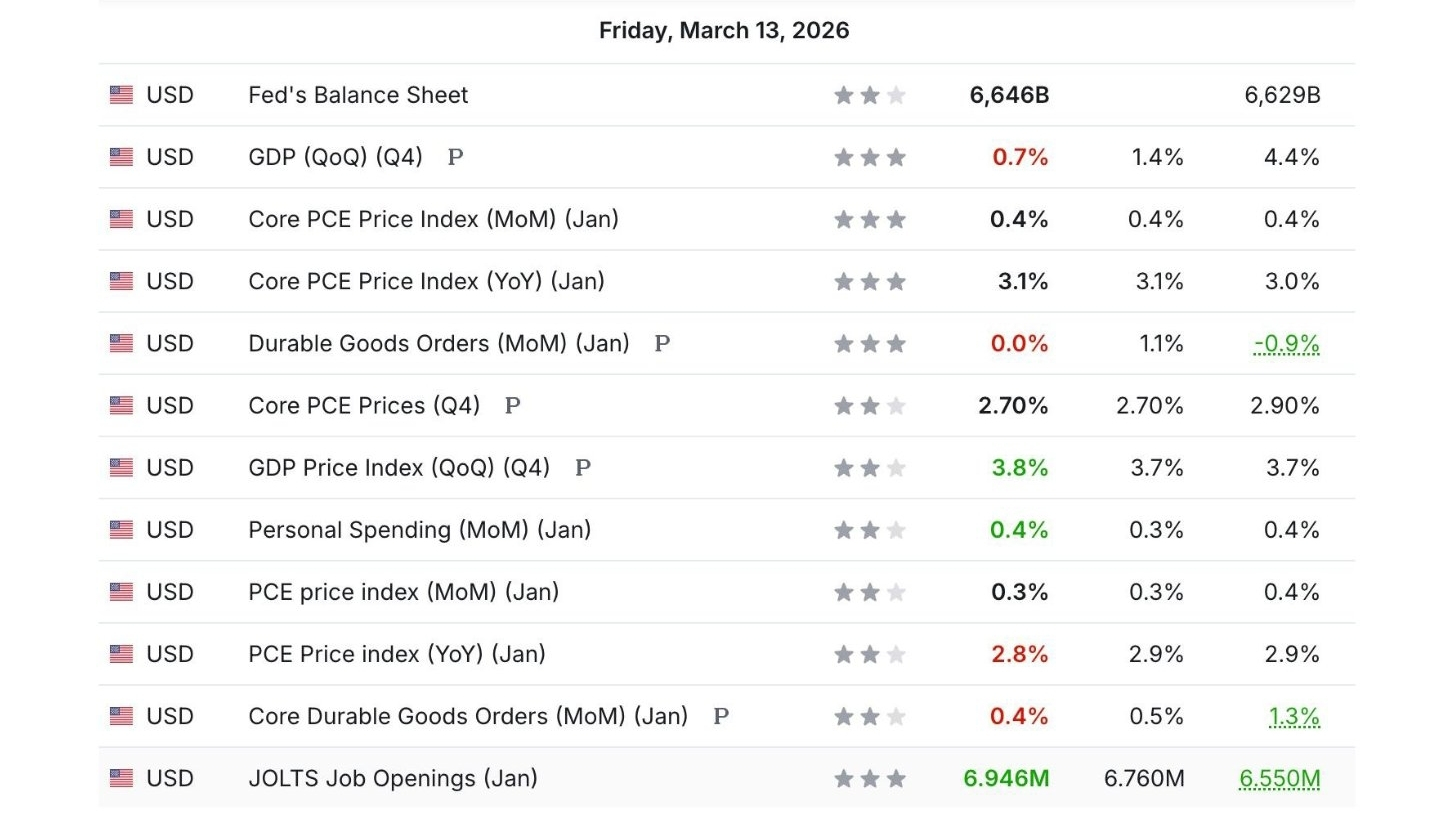Screen dimensions: 1454x817
Task: Click the US flag in JOLTS Job Openings row
Action: [121, 778]
